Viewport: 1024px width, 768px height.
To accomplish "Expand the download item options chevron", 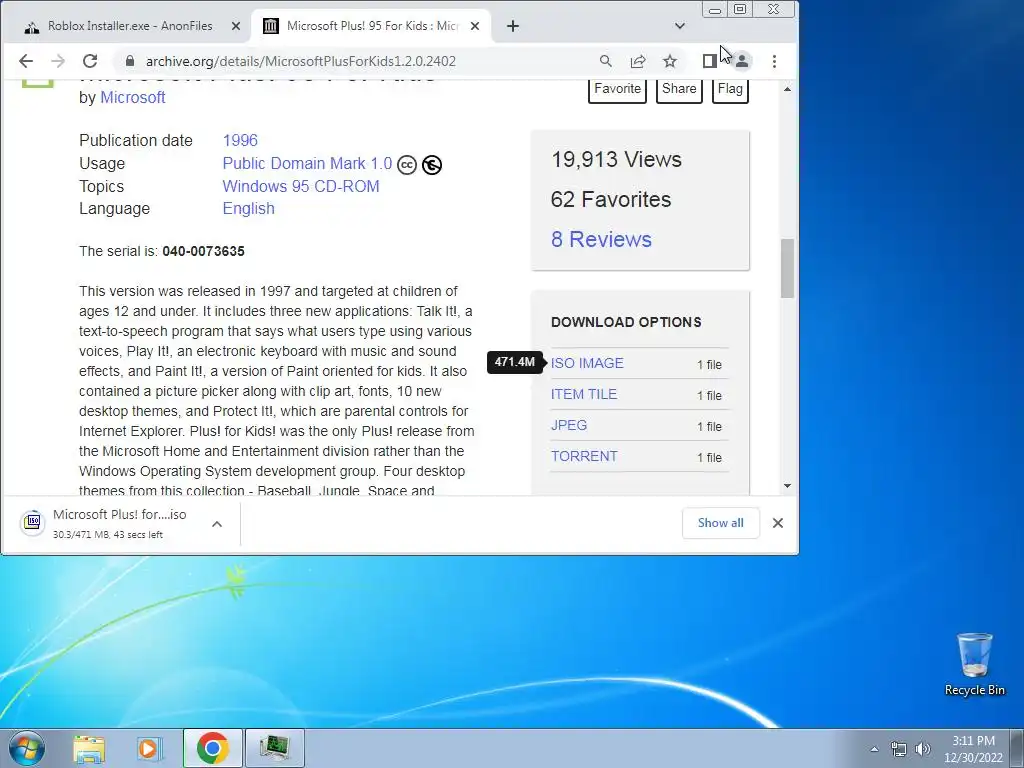I will (x=217, y=524).
